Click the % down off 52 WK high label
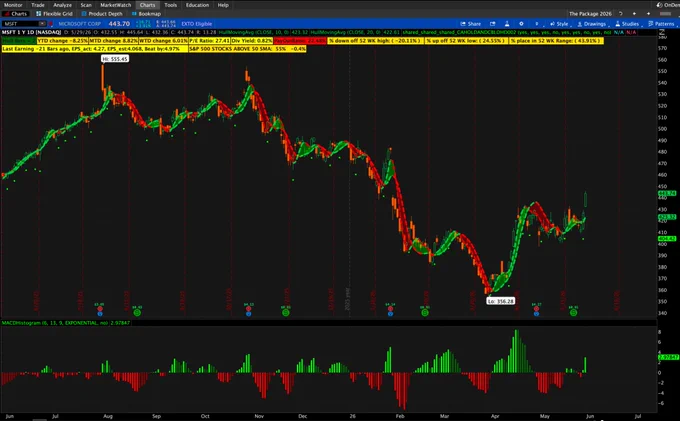Image resolution: width=680 pixels, height=421 pixels. (376, 40)
